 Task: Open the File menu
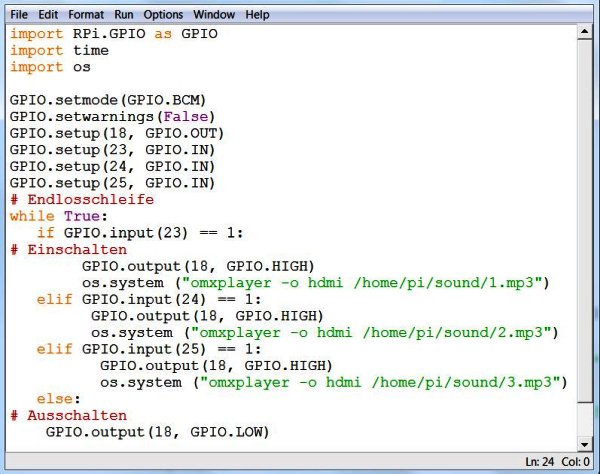coord(19,15)
